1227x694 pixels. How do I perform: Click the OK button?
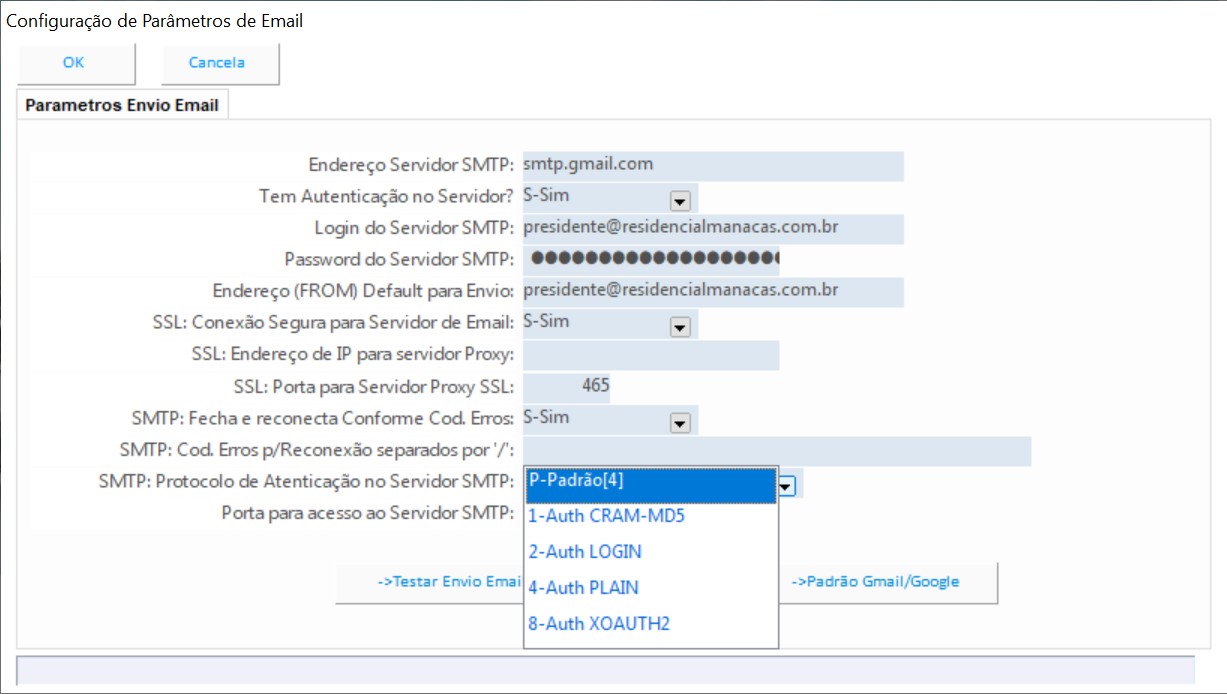click(74, 63)
